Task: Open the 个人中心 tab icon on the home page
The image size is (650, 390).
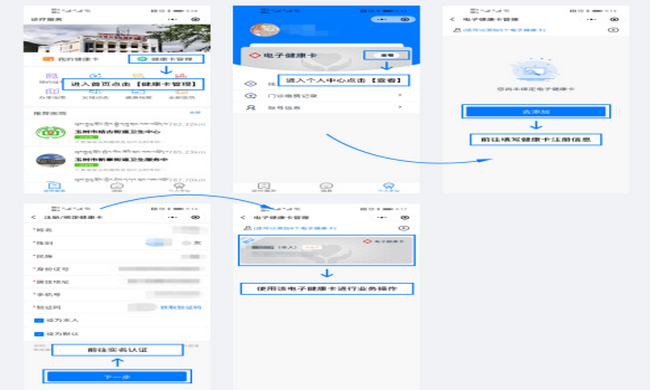Action: 179,186
